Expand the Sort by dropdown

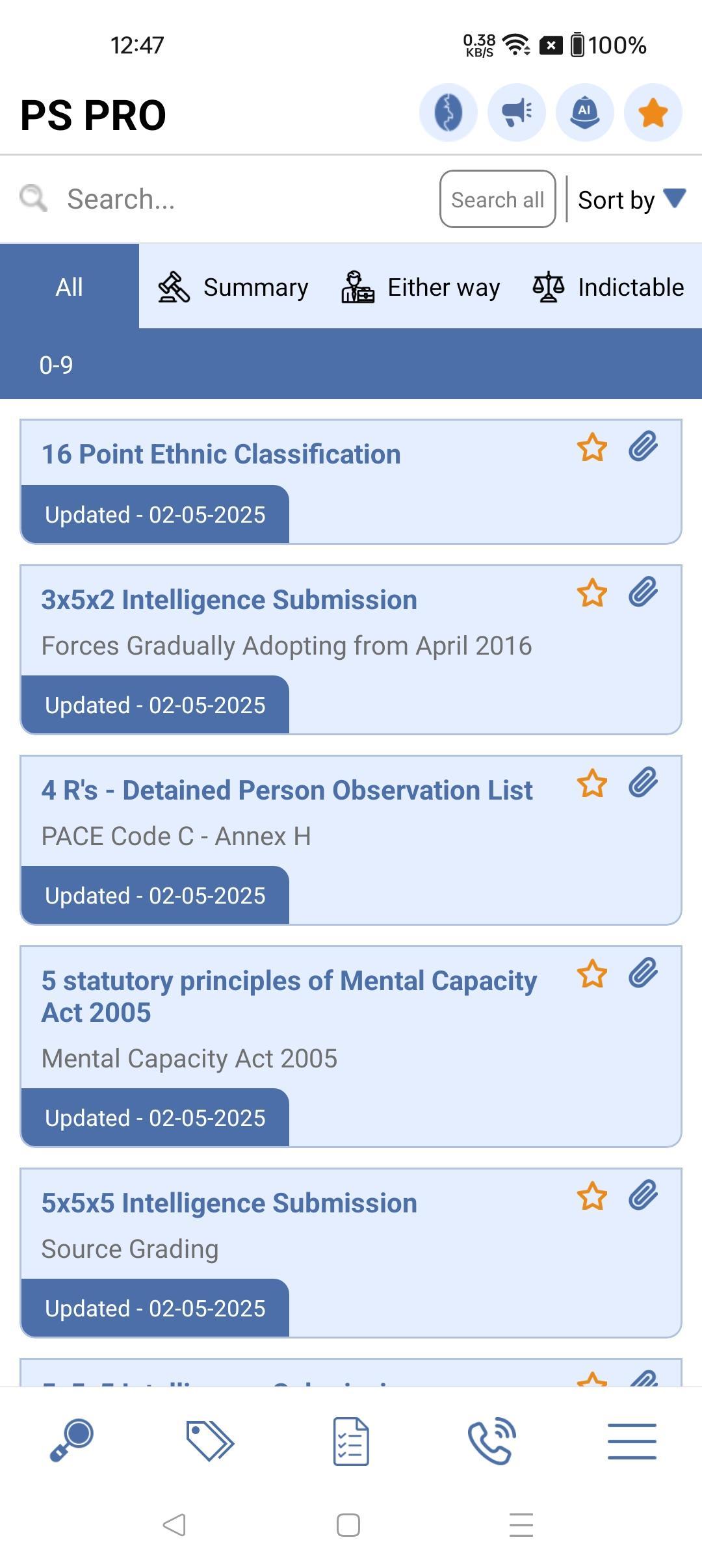pos(631,200)
